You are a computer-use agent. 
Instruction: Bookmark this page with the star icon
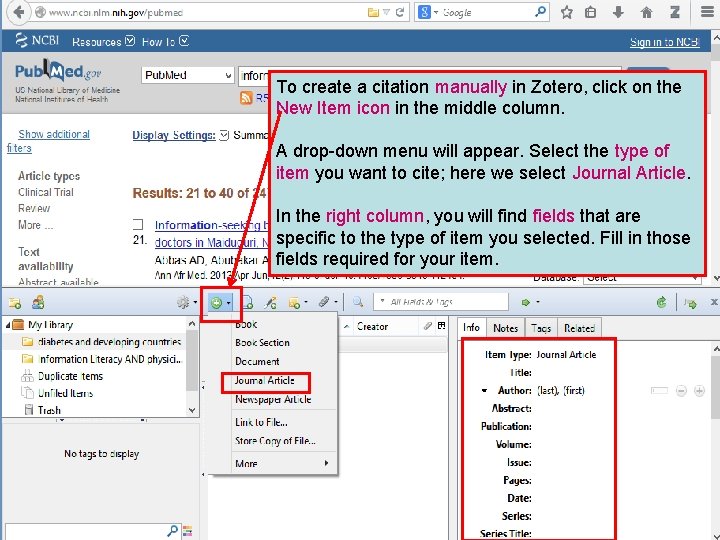pos(567,12)
